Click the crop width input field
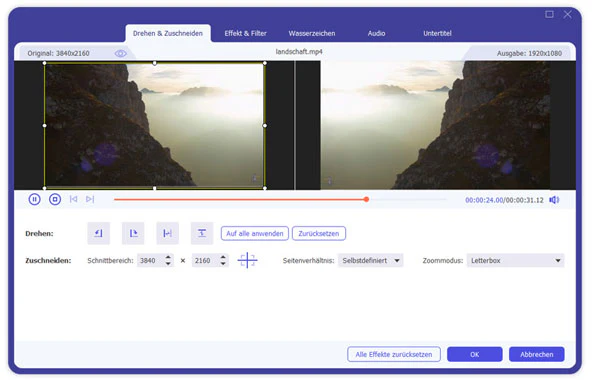This screenshot has width=600, height=380. (x=151, y=261)
